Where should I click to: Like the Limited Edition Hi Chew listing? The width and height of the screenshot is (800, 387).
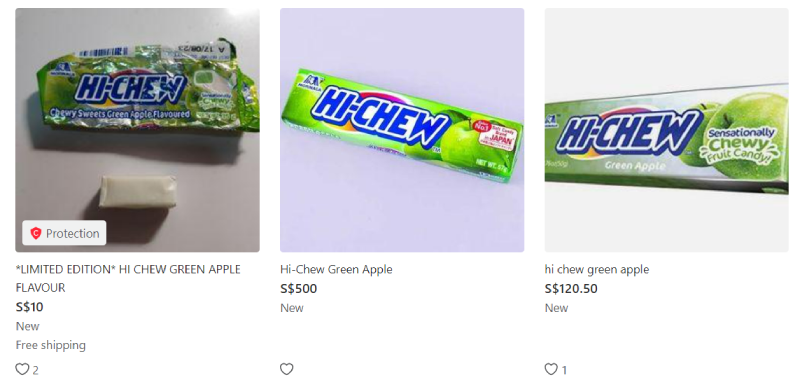tap(22, 369)
